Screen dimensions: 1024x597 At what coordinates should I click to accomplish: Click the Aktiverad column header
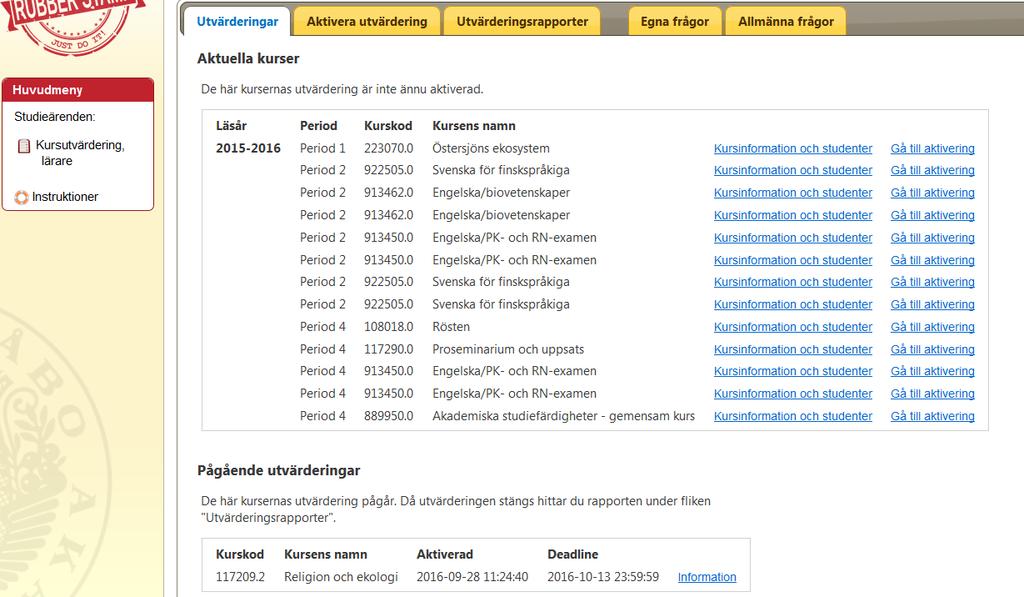coord(445,554)
